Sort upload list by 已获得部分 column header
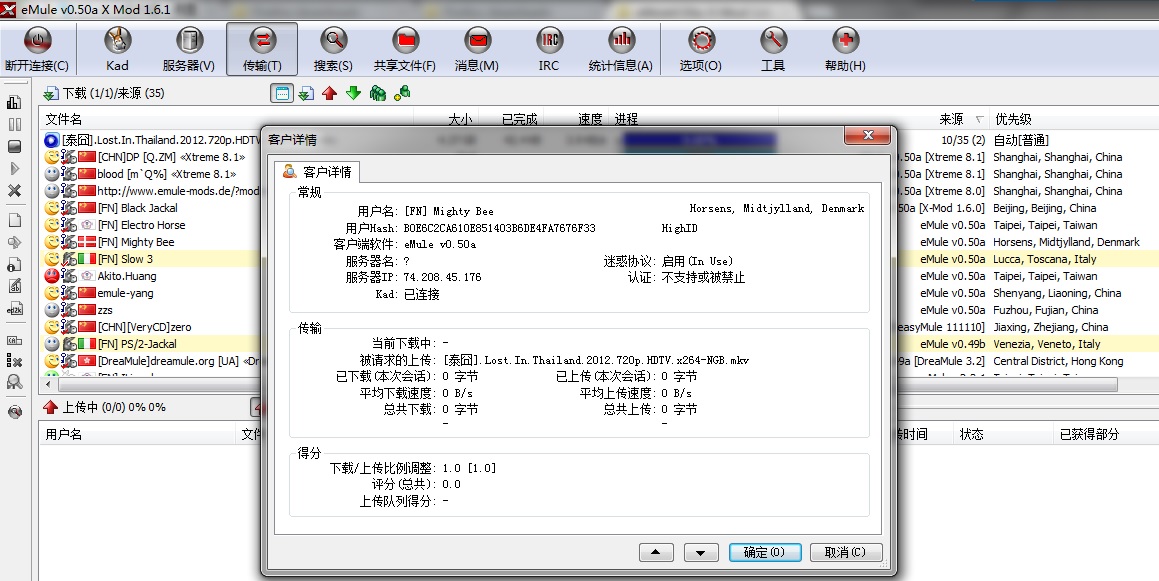Screen dimensions: 1159x581 1090,435
